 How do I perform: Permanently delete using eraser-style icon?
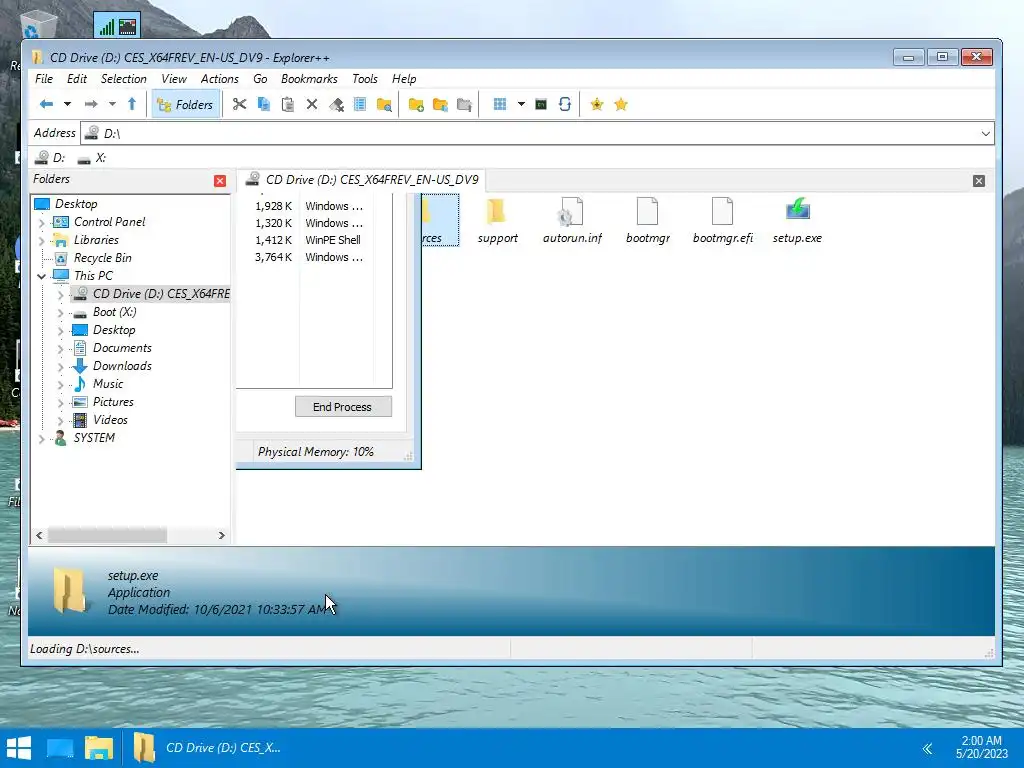[x=336, y=104]
